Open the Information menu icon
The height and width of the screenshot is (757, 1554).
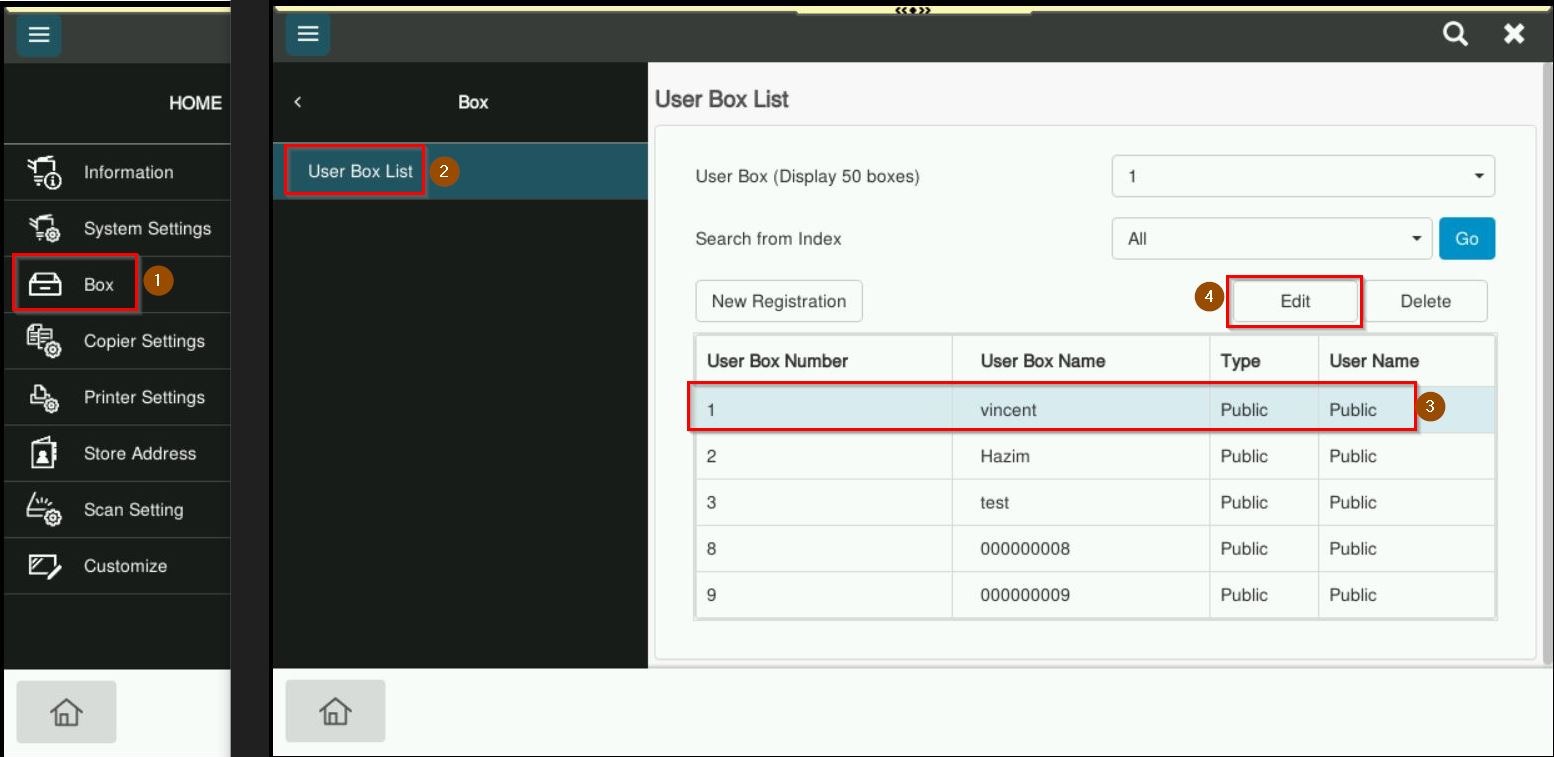tap(44, 172)
